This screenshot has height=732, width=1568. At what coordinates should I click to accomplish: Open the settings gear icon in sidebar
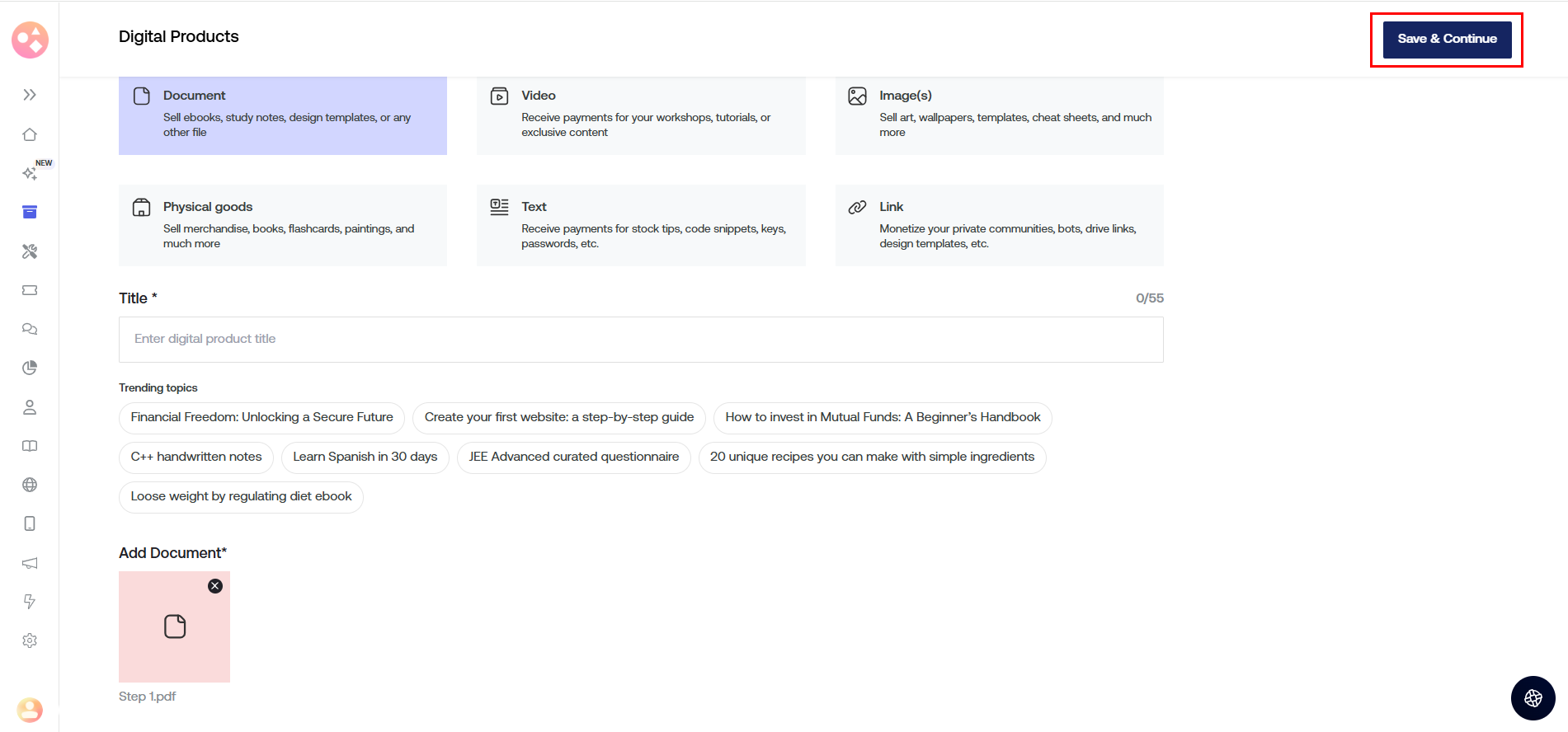point(30,640)
